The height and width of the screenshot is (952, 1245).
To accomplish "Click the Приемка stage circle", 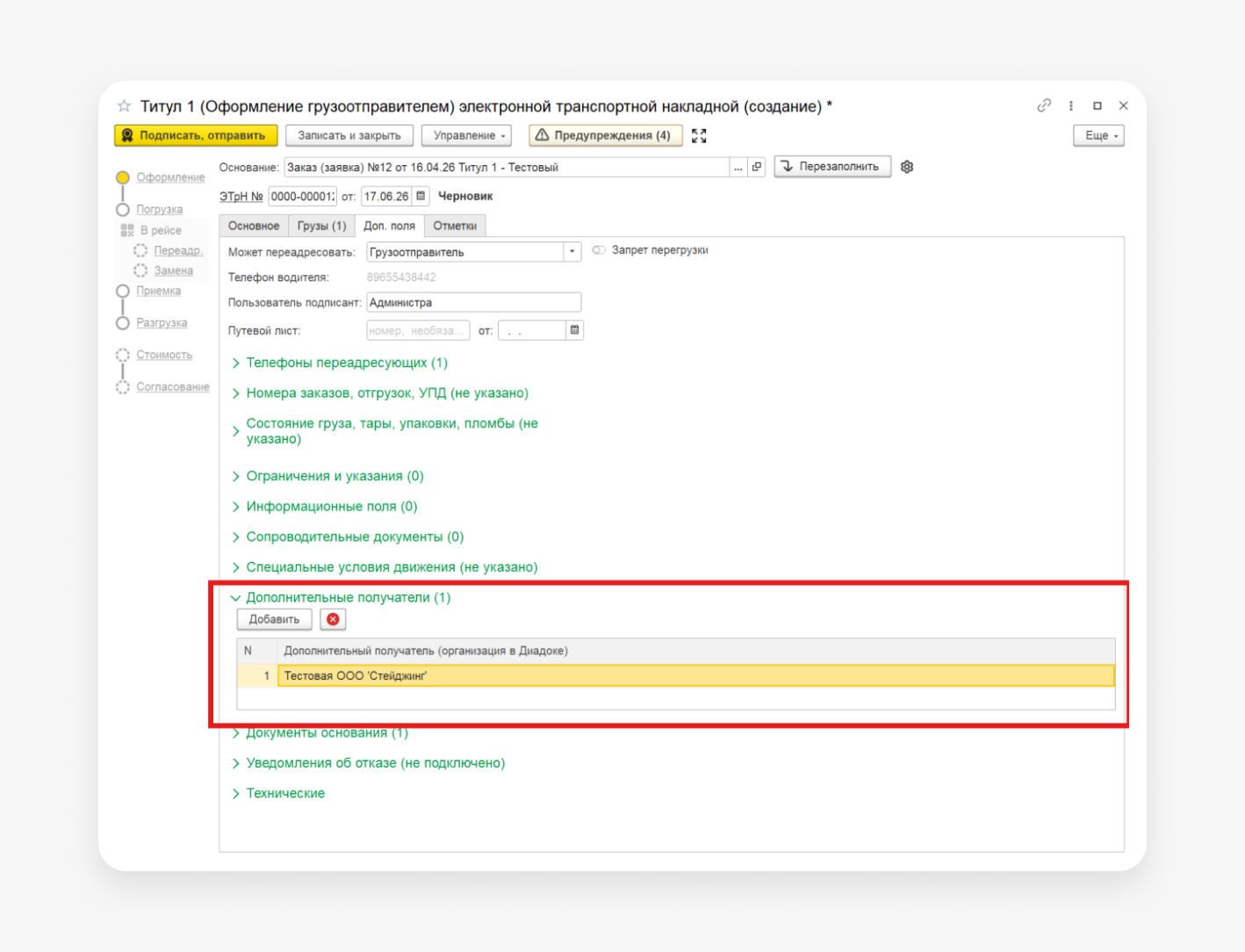I will tap(123, 291).
